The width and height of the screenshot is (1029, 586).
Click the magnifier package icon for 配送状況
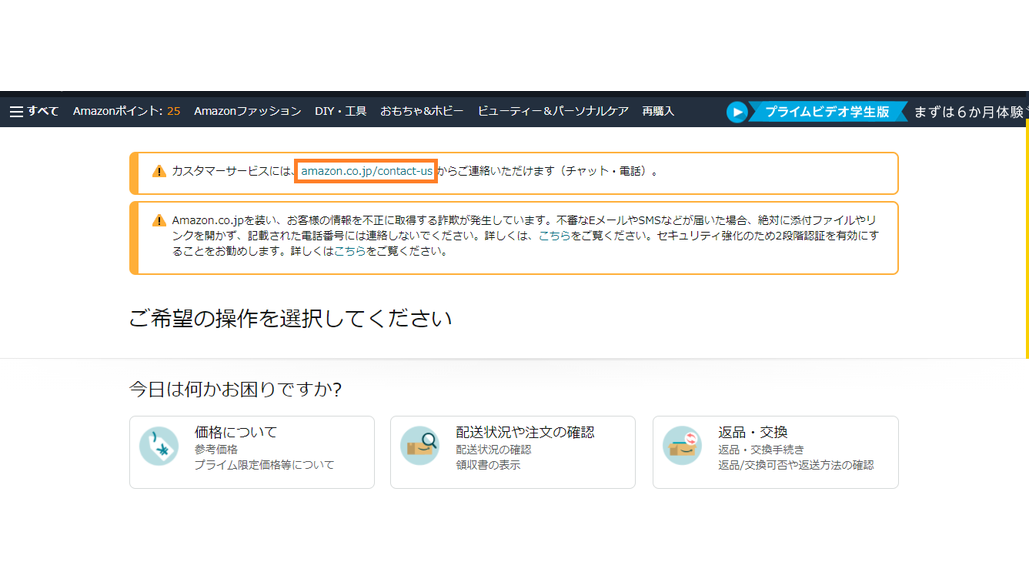[x=420, y=446]
